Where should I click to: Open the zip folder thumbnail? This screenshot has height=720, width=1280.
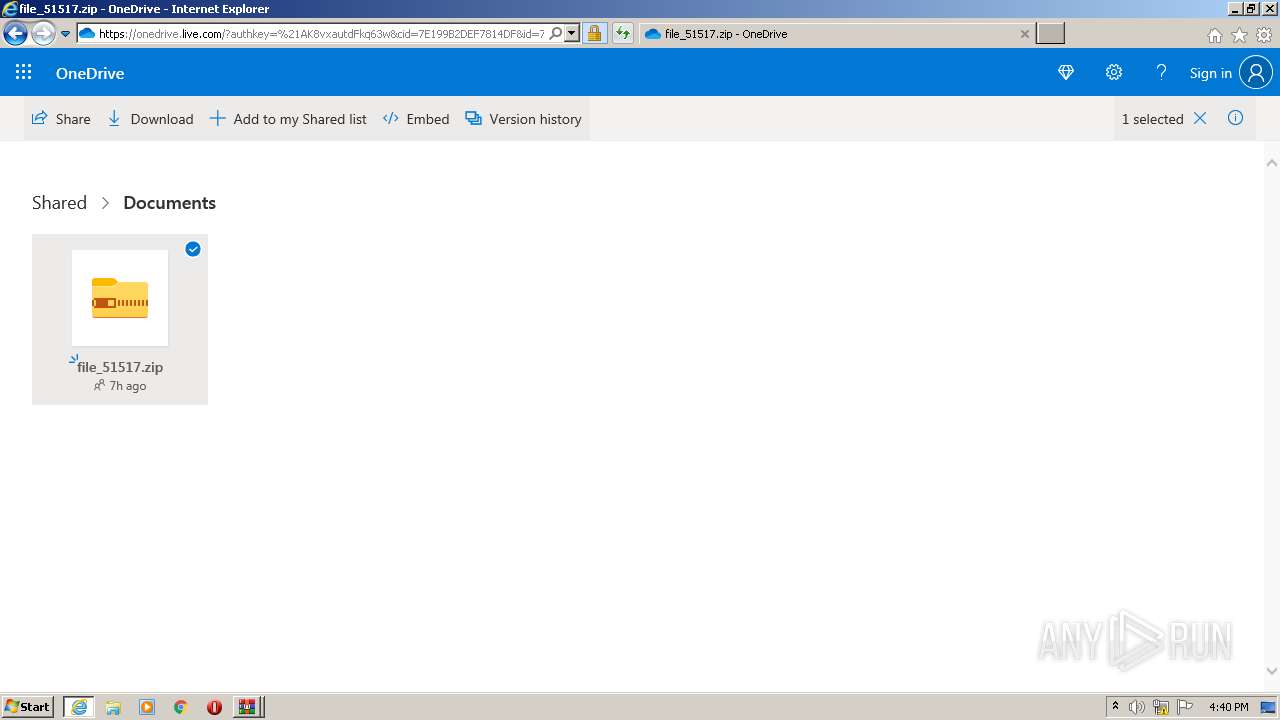pyautogui.click(x=120, y=298)
